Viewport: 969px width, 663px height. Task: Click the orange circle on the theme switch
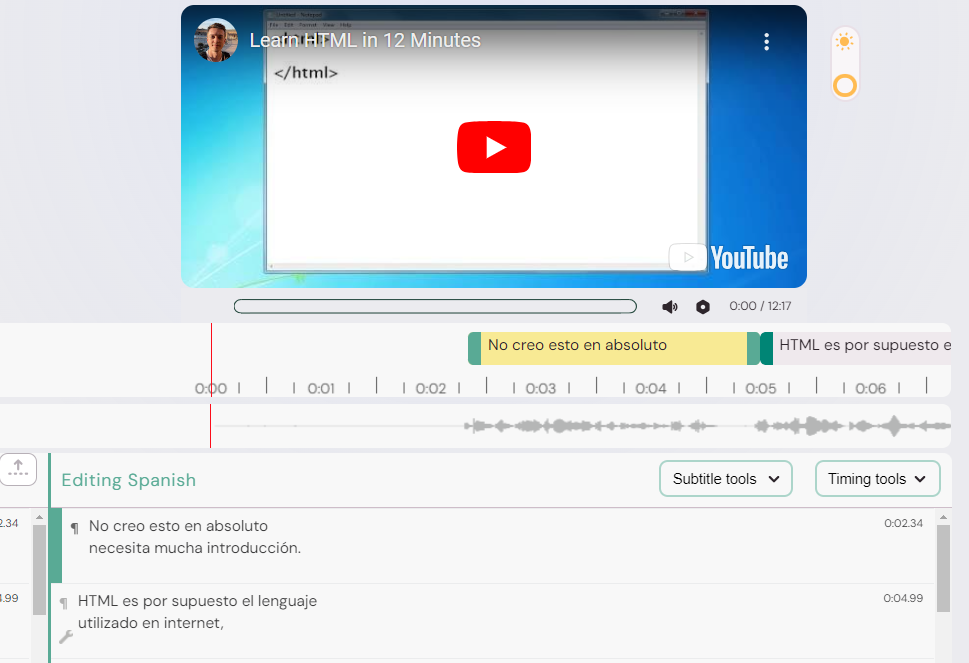pos(845,85)
